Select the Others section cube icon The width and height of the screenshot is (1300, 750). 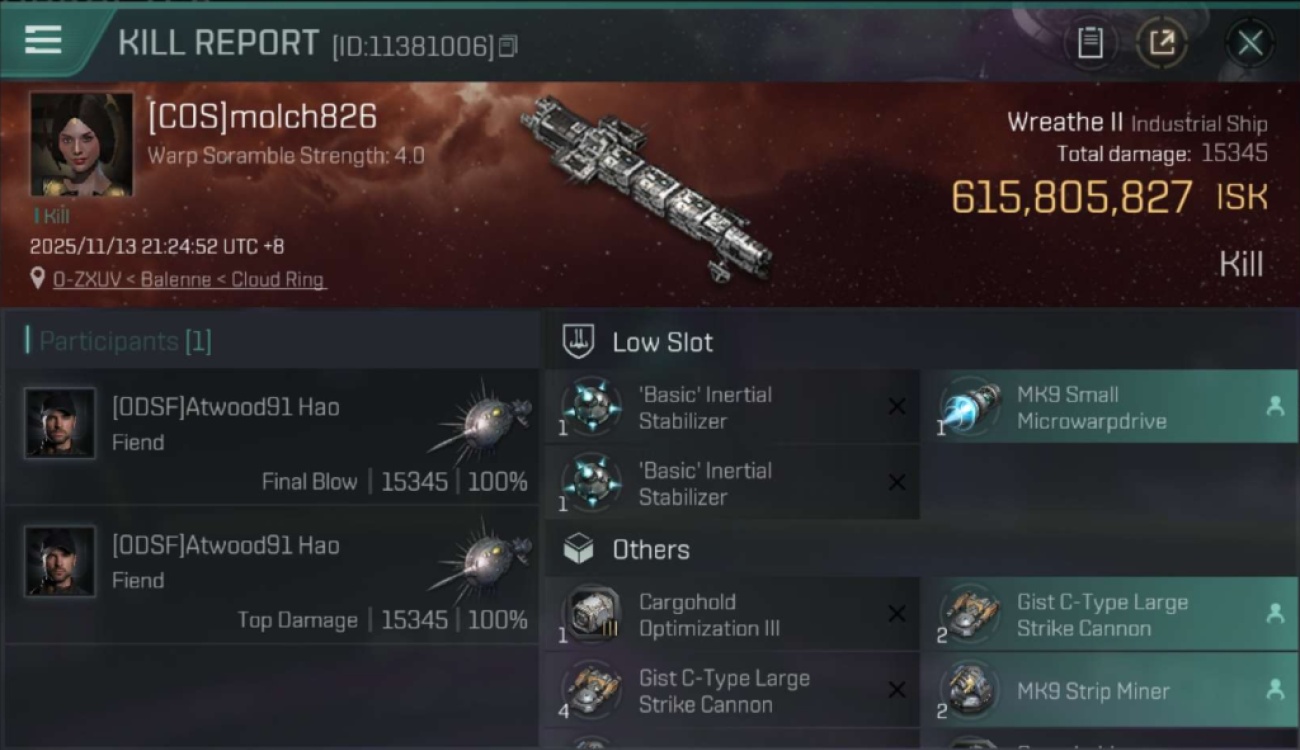578,549
